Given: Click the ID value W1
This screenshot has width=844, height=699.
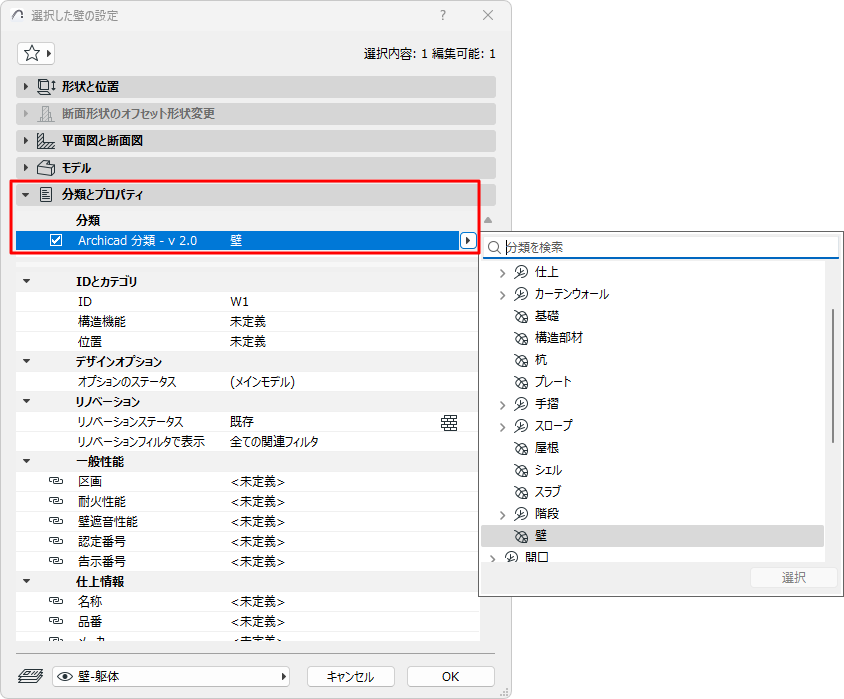Looking at the screenshot, I should click(240, 301).
